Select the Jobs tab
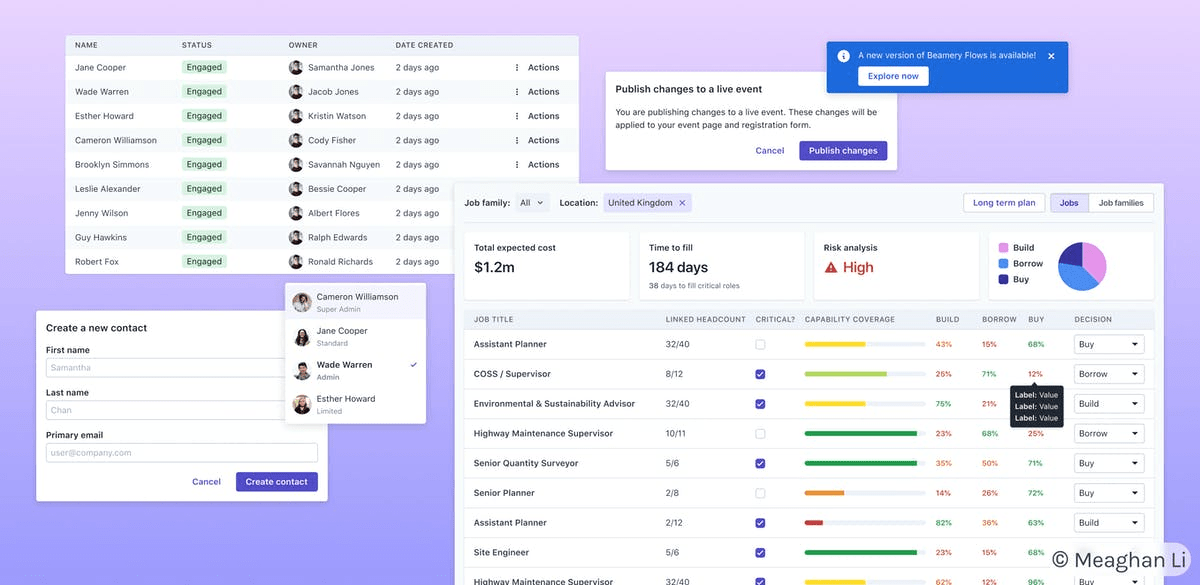This screenshot has width=1200, height=585. (1069, 203)
